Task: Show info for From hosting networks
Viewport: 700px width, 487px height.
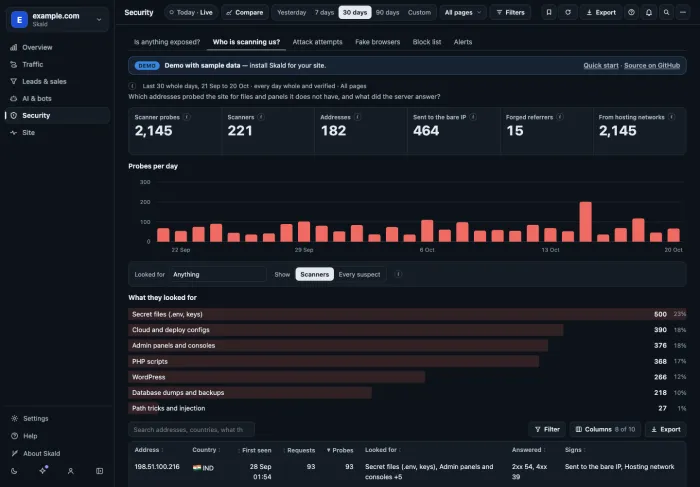Action: [671, 117]
